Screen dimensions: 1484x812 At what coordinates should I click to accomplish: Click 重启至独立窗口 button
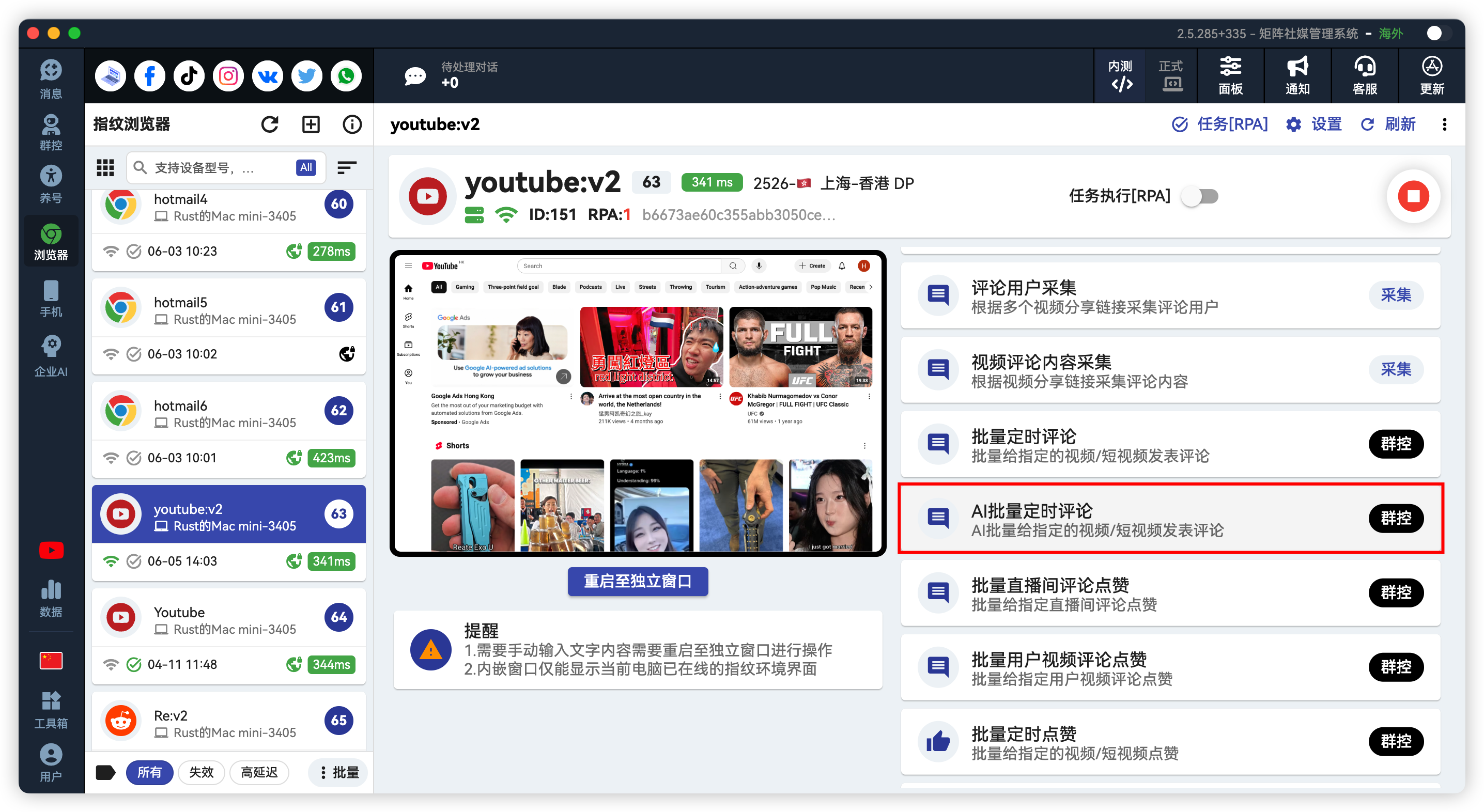coord(638,581)
